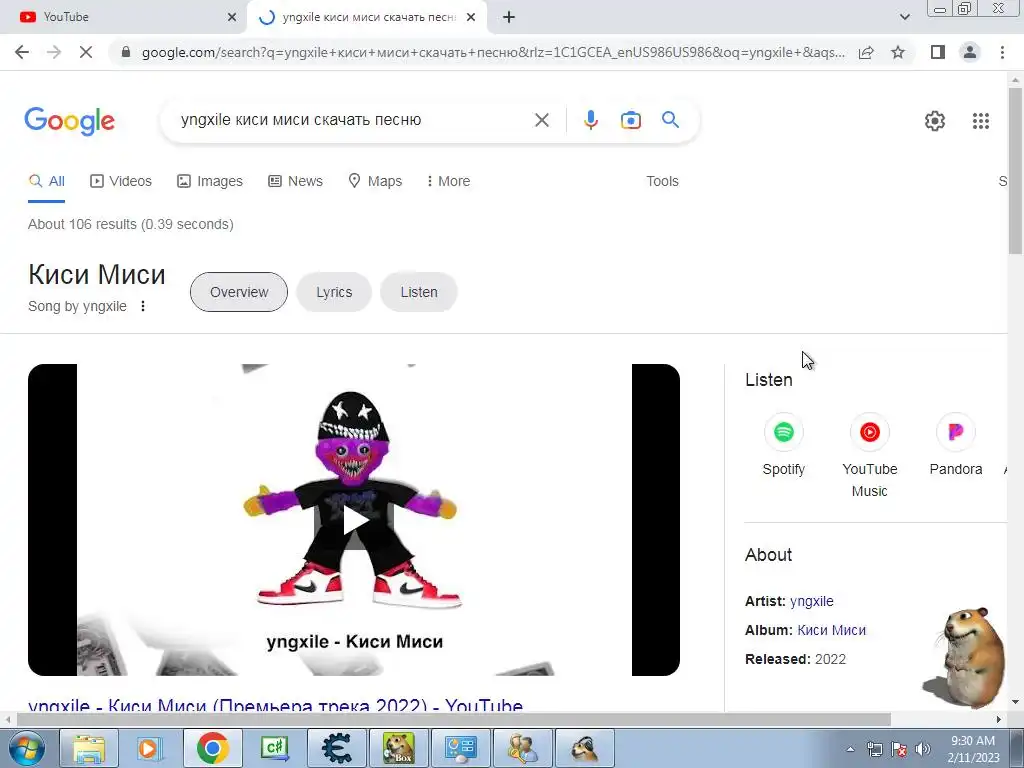Open Chrome from the taskbar

tap(212, 748)
